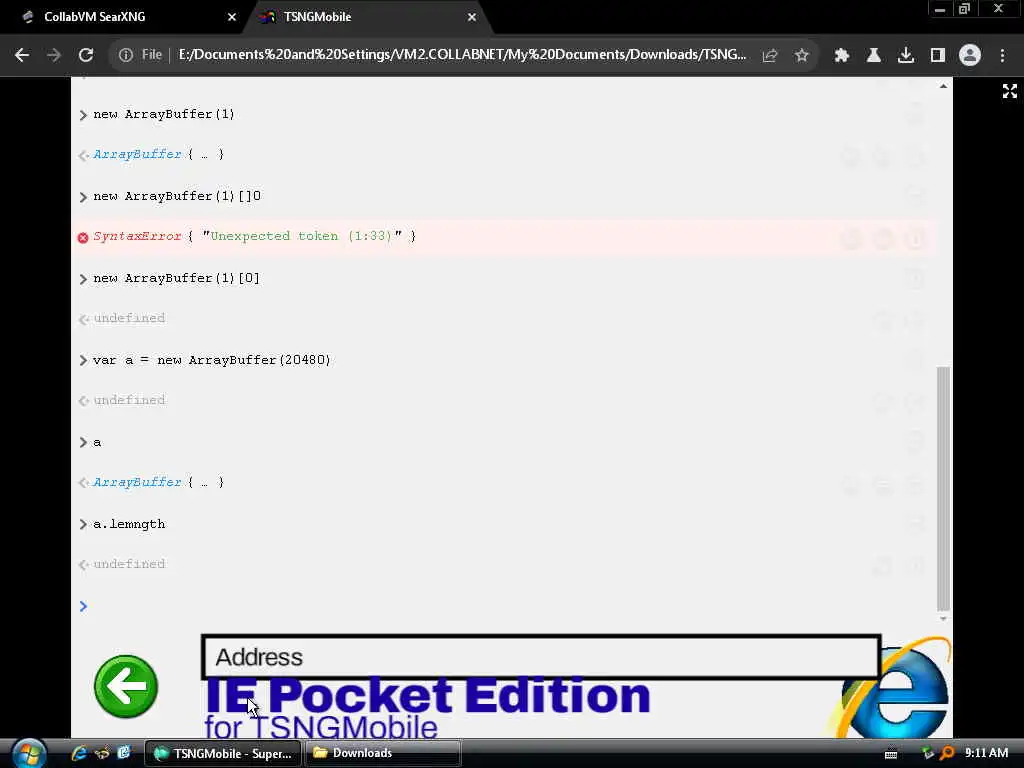
Task: Select TSNGMobile - Super... taskbar button
Action: tap(222, 754)
